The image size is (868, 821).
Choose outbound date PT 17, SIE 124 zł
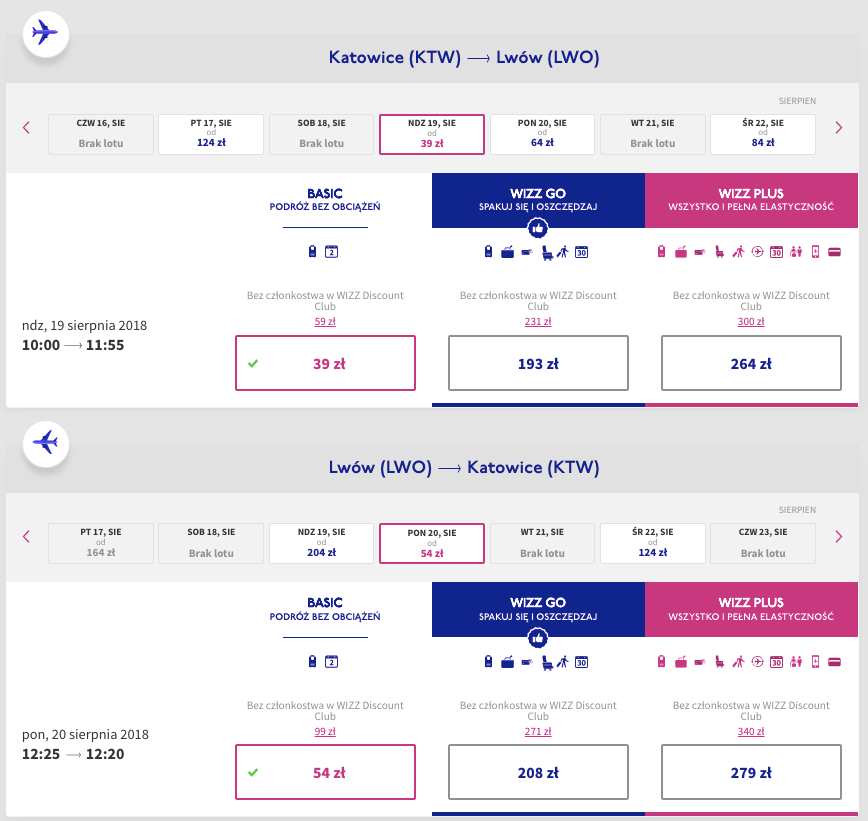pyautogui.click(x=211, y=134)
